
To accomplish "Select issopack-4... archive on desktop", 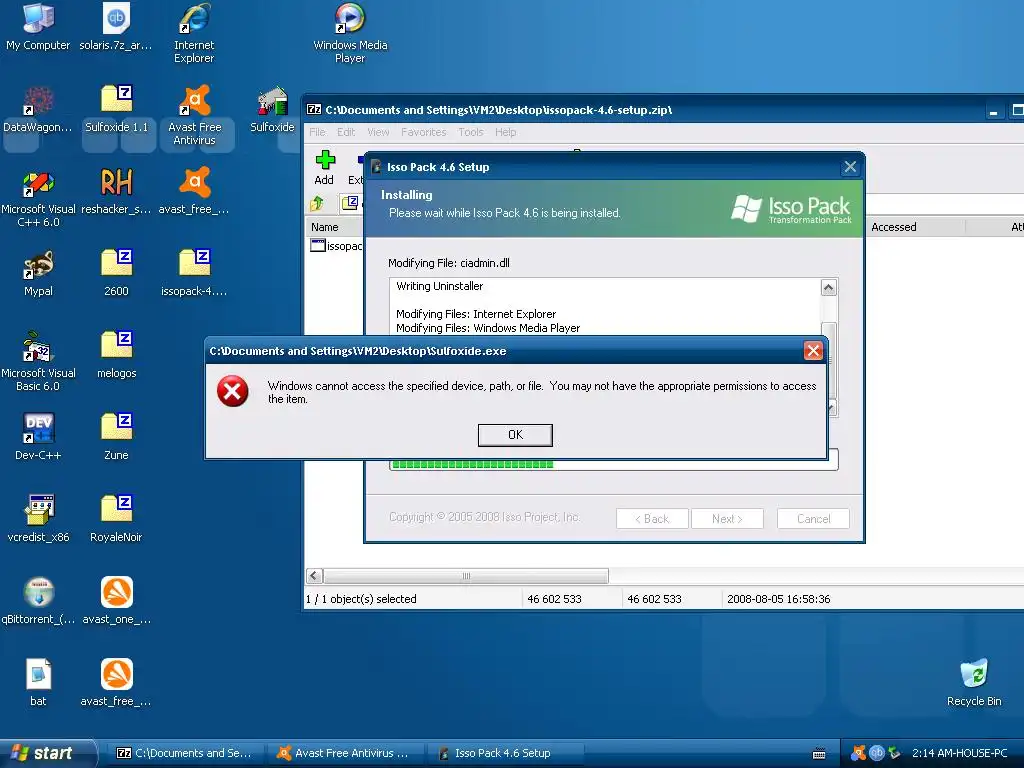I will point(194,273).
